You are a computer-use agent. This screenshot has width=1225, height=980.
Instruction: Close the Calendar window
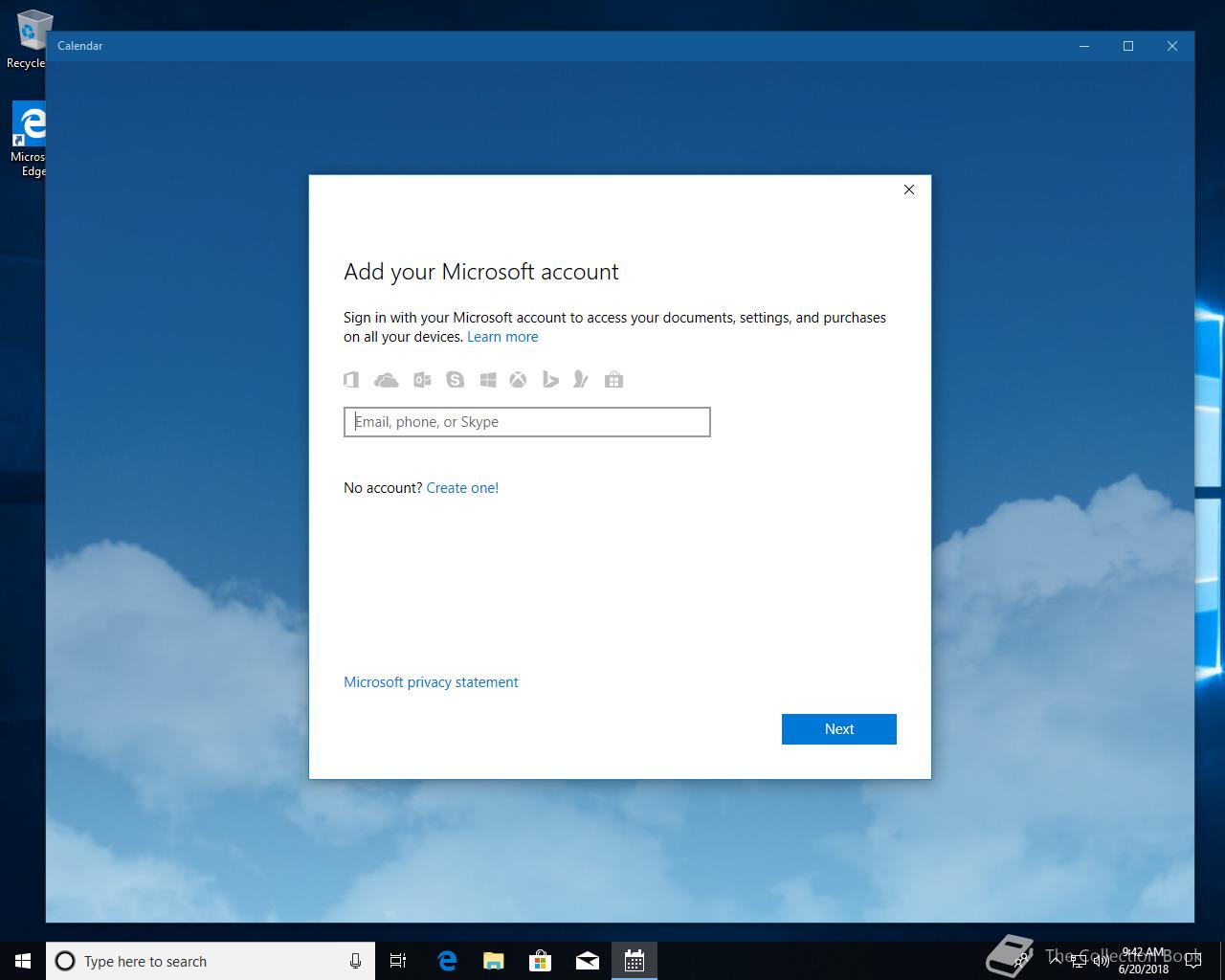(1172, 46)
